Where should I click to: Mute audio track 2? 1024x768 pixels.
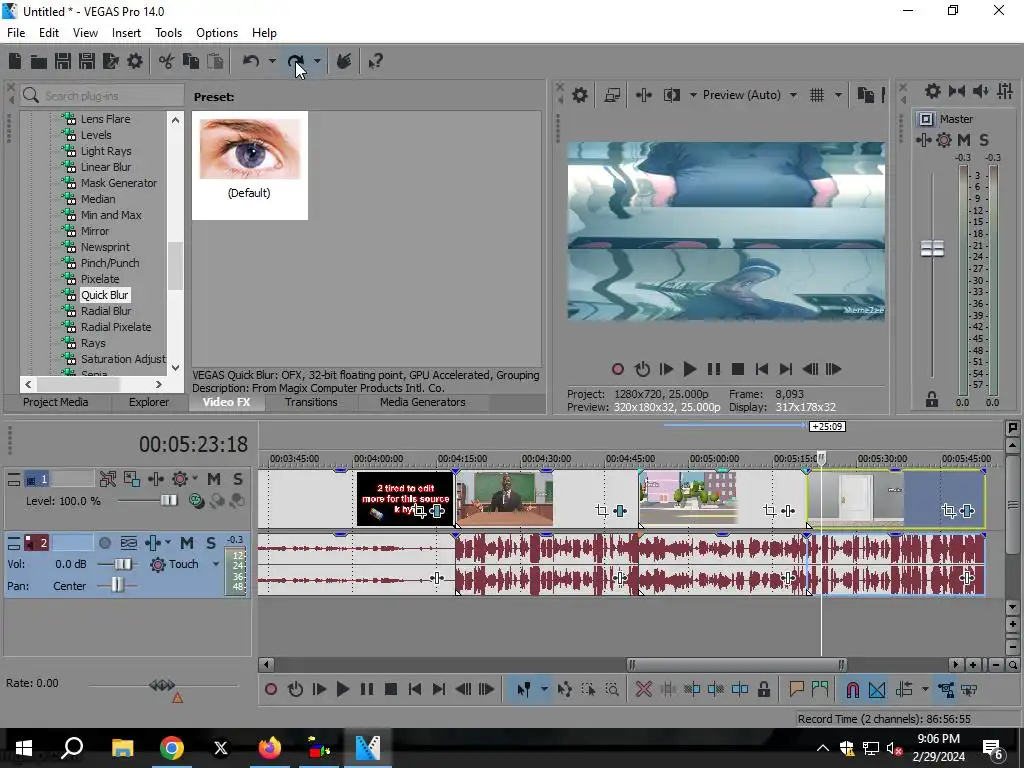(187, 543)
